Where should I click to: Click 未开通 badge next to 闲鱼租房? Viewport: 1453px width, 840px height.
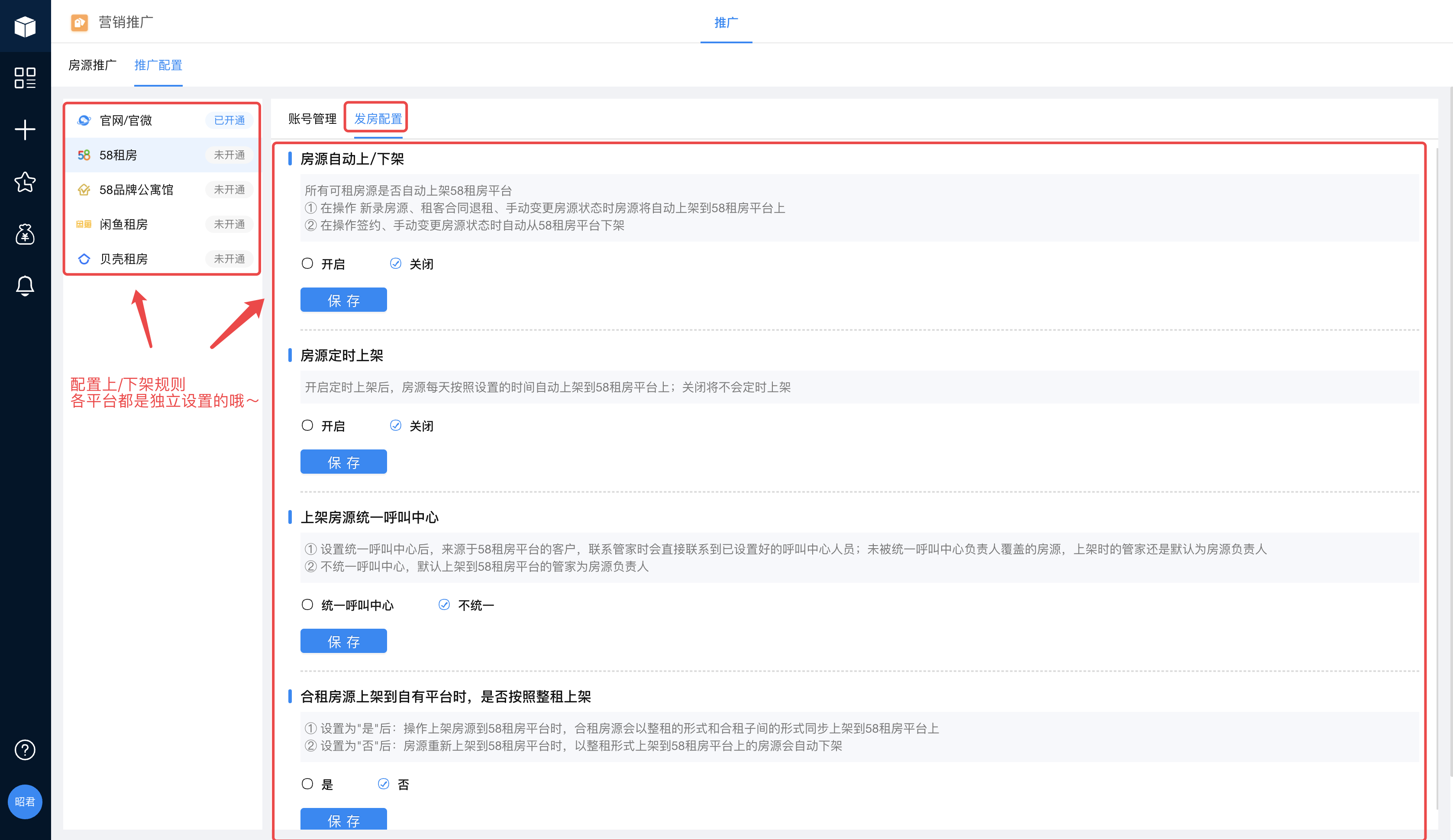tap(229, 224)
